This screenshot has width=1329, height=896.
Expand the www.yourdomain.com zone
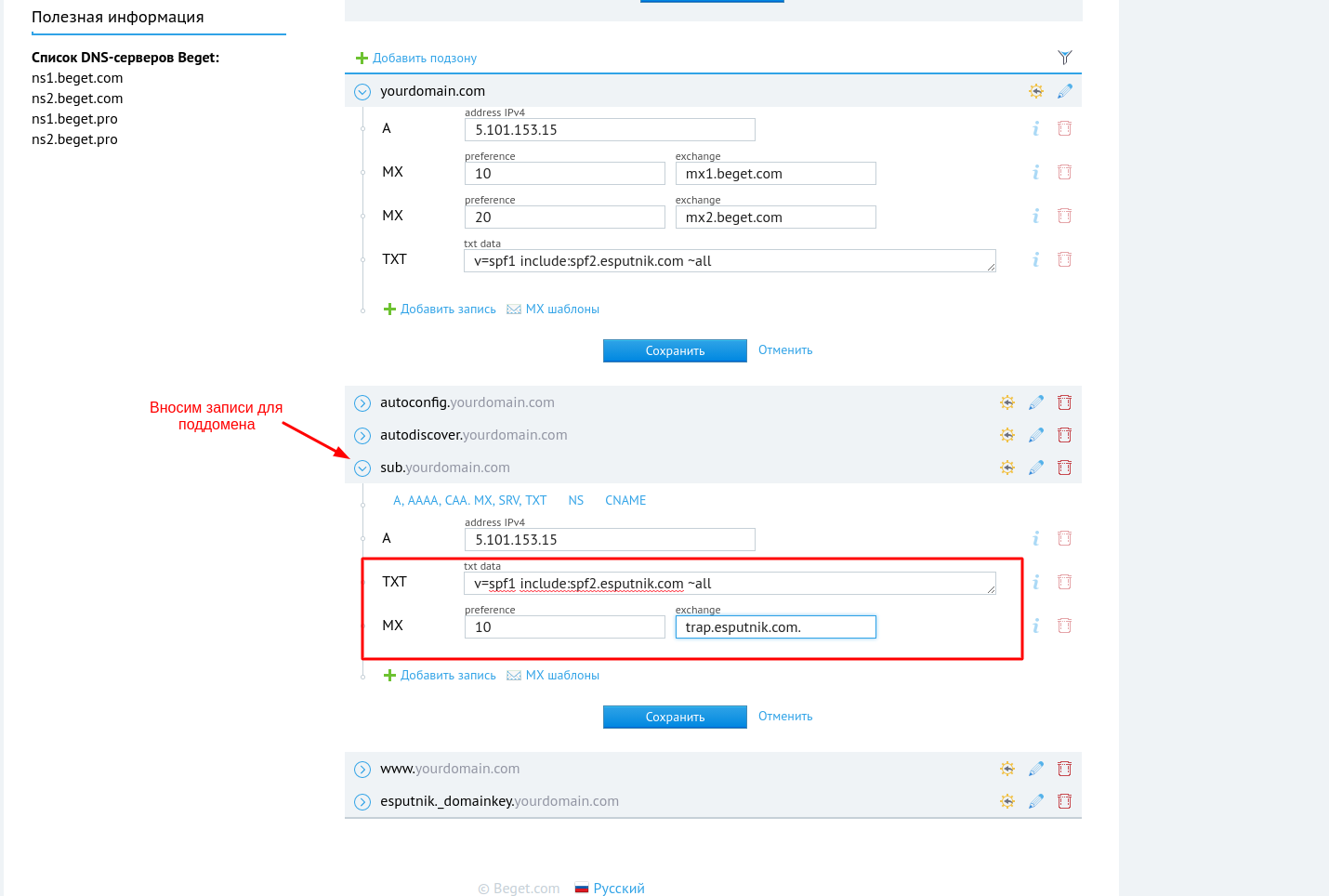[x=362, y=769]
